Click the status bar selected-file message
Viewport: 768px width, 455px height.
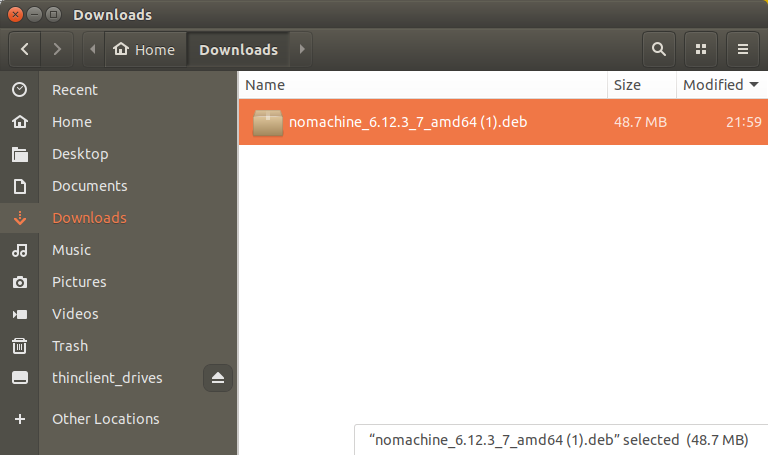(558, 440)
